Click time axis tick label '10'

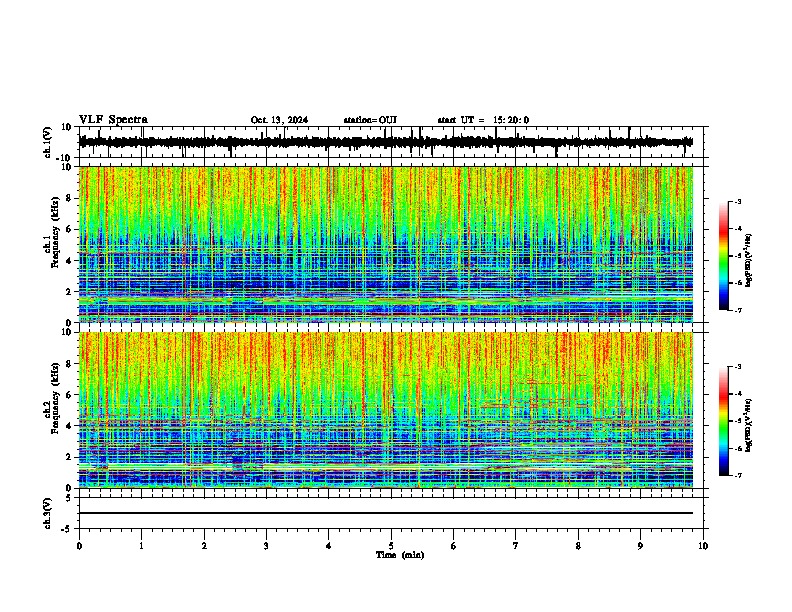tap(703, 546)
